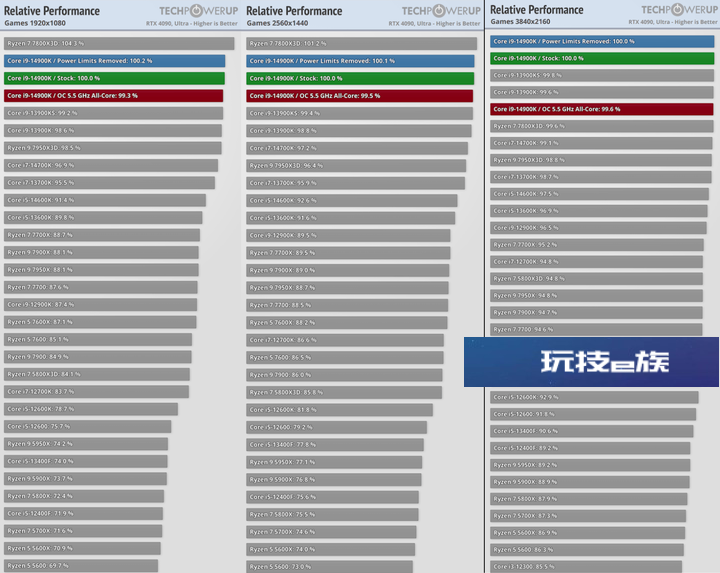Viewport: 720px width, 573px height.
Task: Select the 'Core i9-12900K: 96.5 %' bar
Action: click(x=598, y=228)
